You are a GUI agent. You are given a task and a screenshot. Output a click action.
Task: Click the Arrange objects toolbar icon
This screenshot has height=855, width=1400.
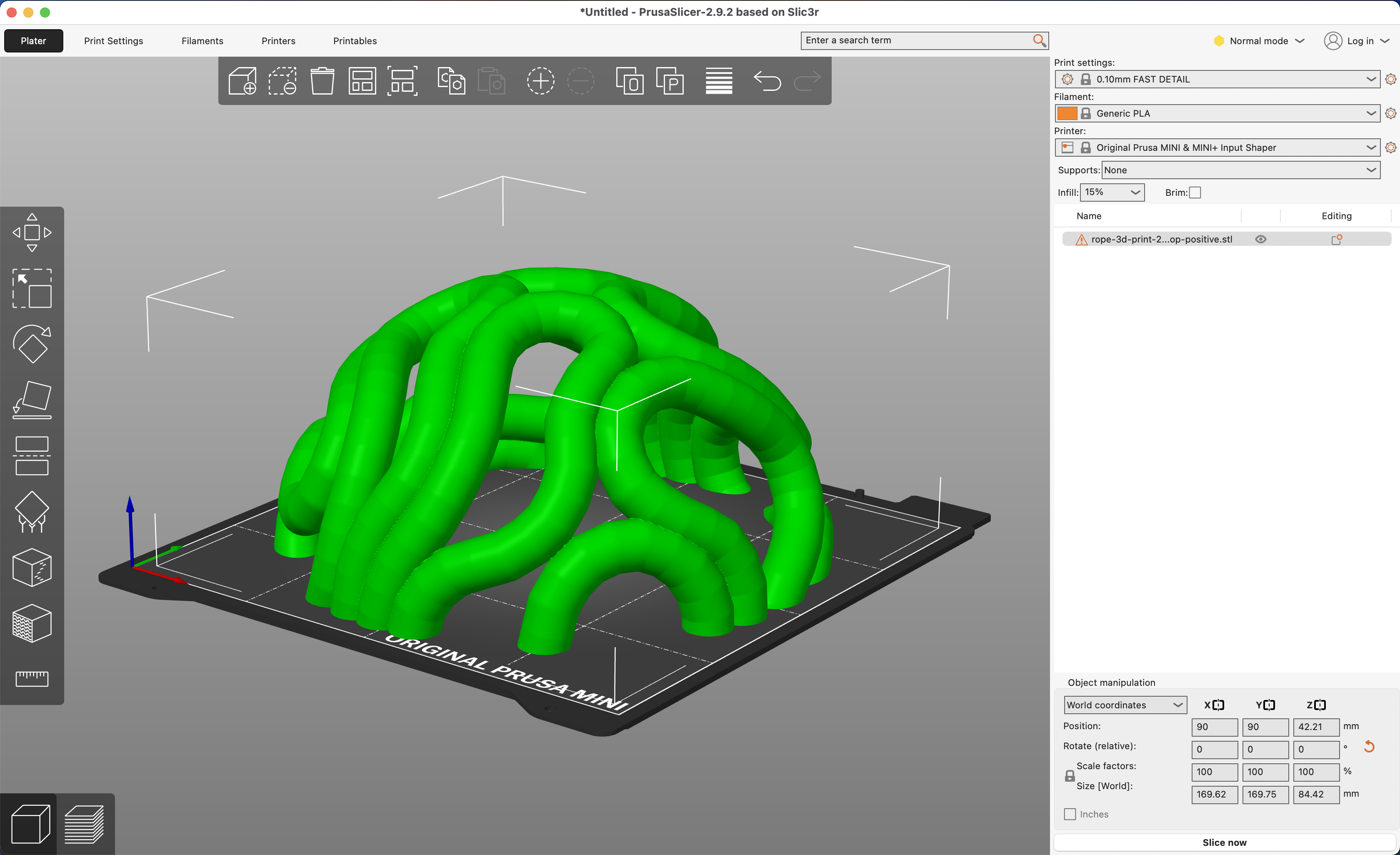362,81
